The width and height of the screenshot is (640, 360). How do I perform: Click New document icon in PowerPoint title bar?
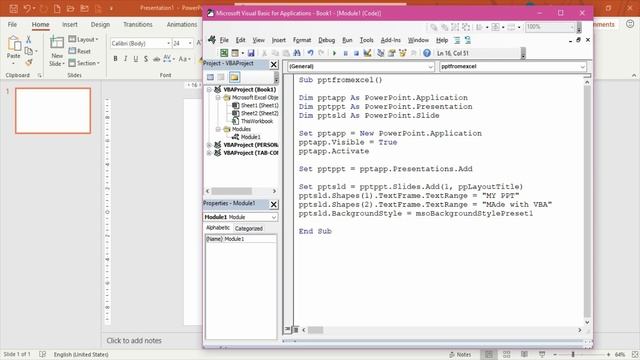point(57,8)
